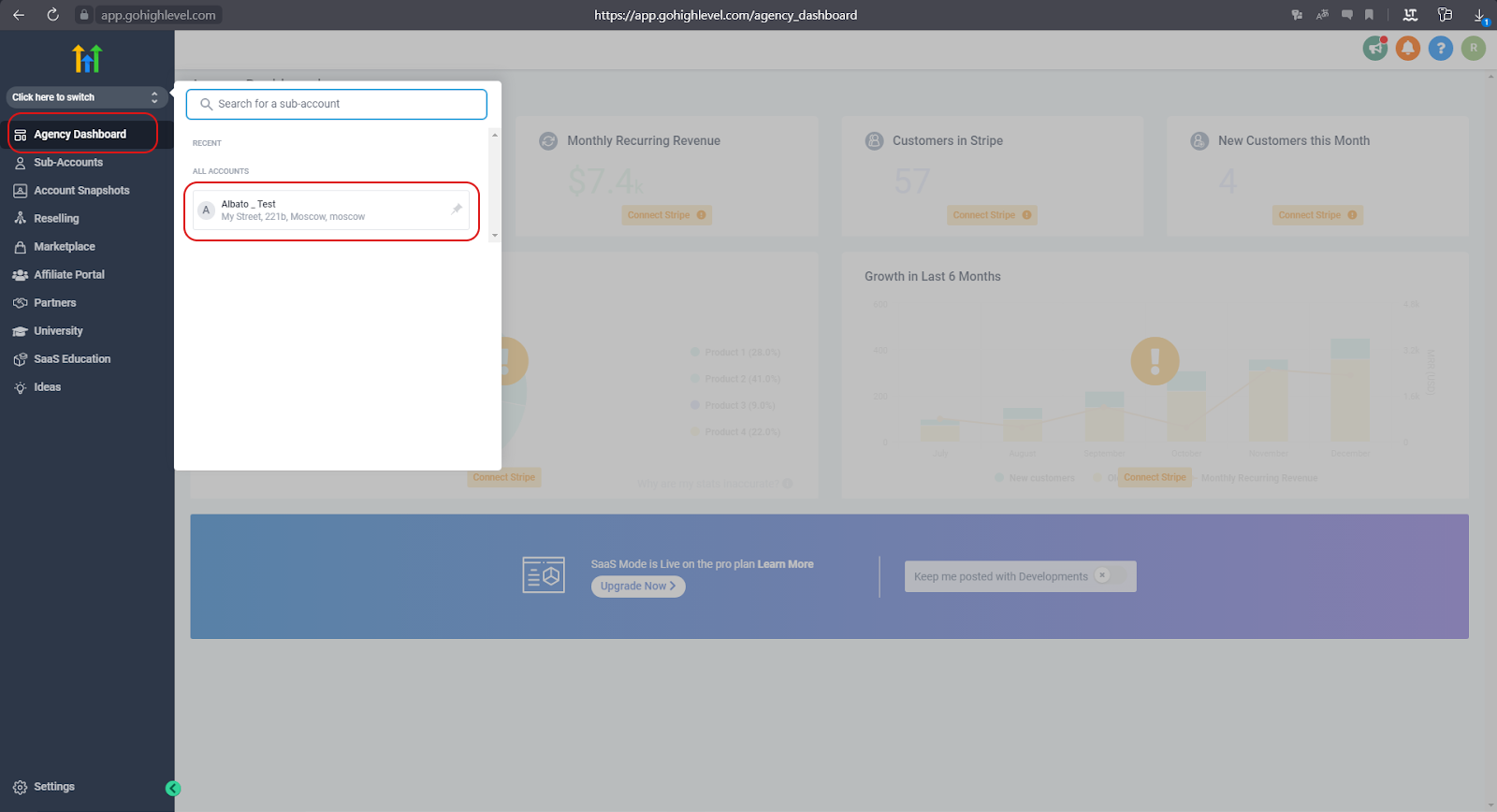Click the A avatar of Albato account
This screenshot has width=1497, height=812.
coord(207,210)
